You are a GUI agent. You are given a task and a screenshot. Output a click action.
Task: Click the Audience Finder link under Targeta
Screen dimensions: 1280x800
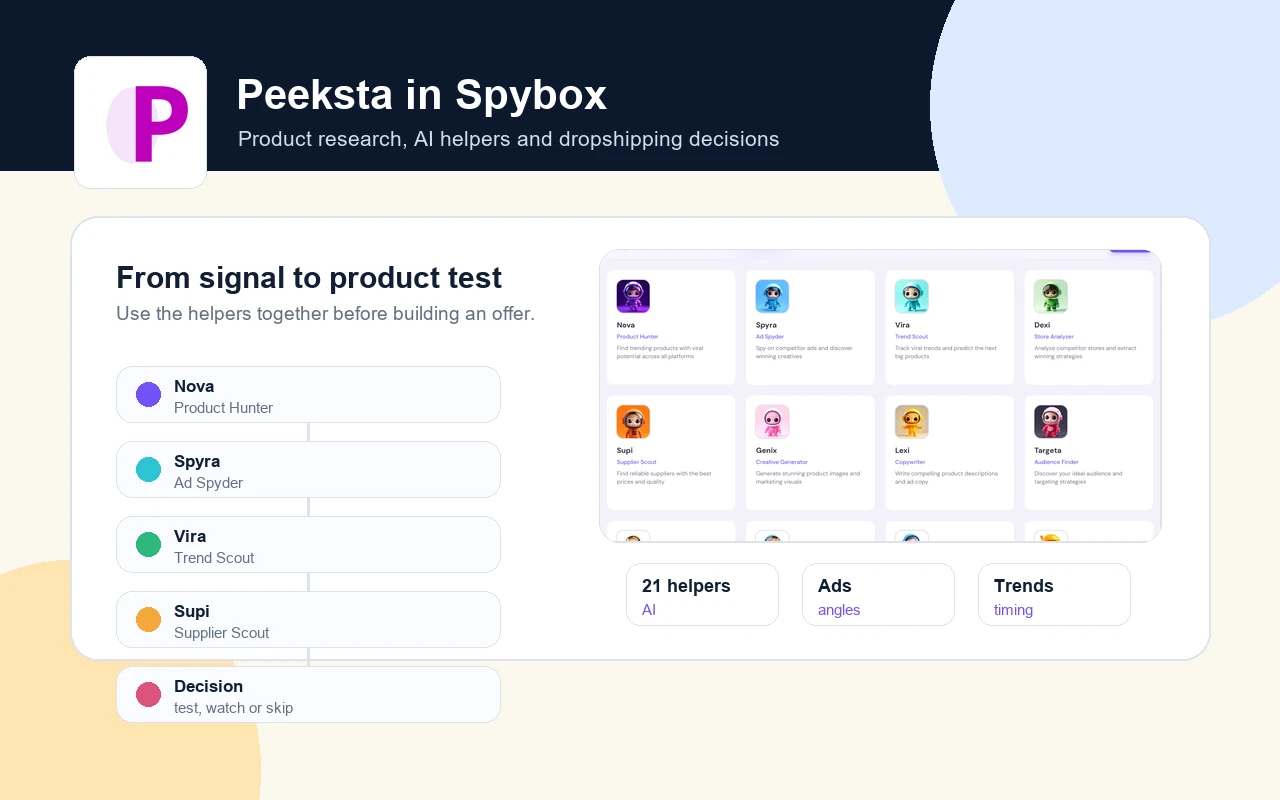point(1056,462)
